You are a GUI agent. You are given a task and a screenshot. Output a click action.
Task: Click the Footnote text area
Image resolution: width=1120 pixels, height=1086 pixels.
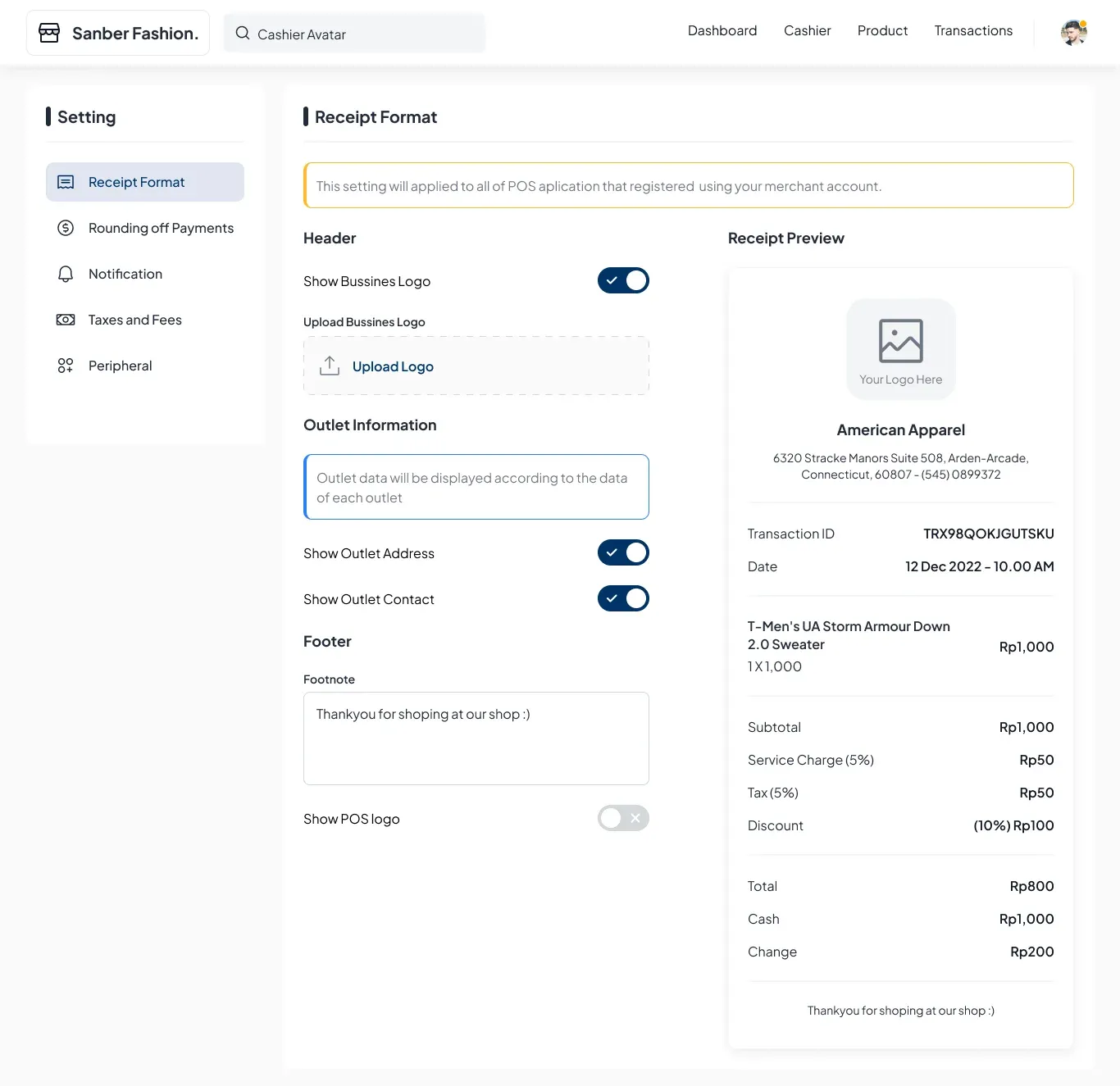click(476, 738)
